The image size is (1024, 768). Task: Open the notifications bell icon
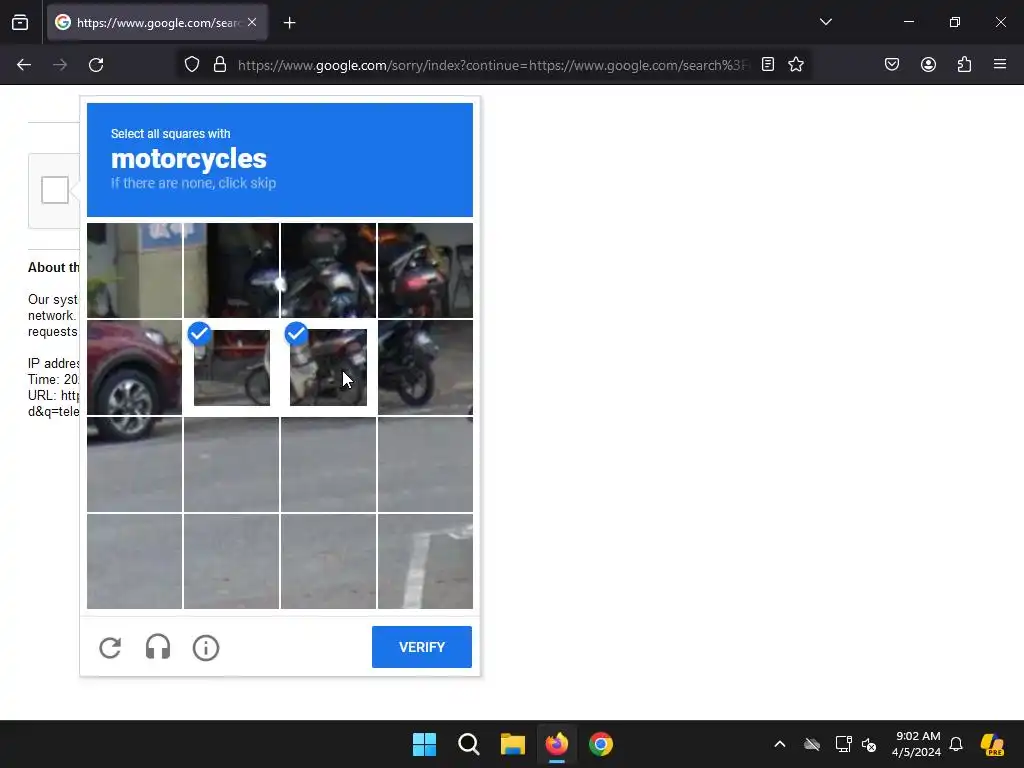click(x=956, y=744)
